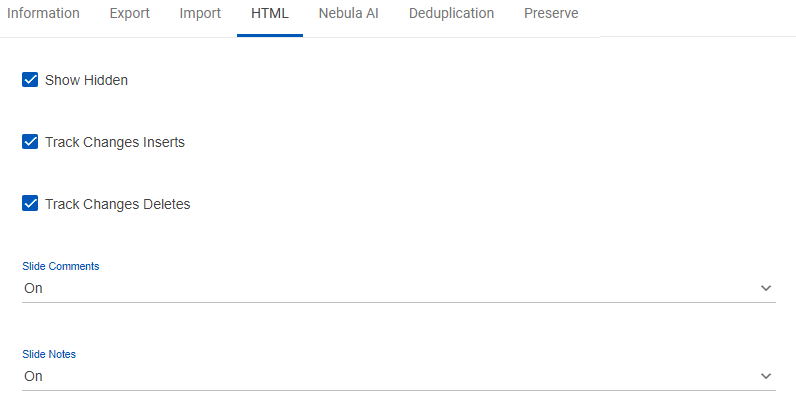Click the blue "Slide Comments" field label
Viewport: 796px width, 410px height.
pos(61,266)
